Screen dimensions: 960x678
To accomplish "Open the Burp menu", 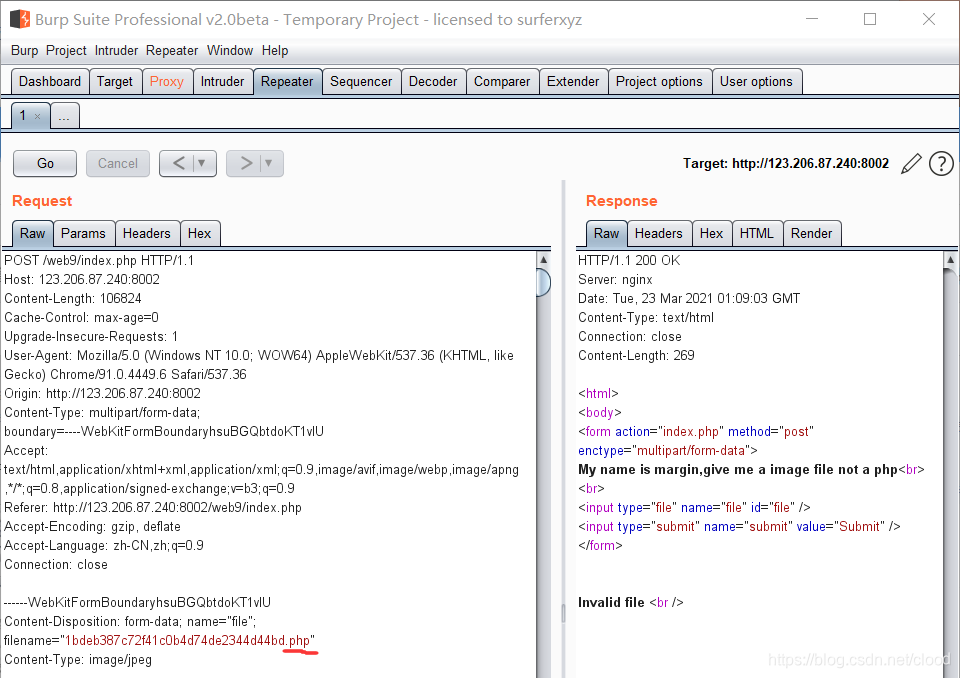I will 24,50.
